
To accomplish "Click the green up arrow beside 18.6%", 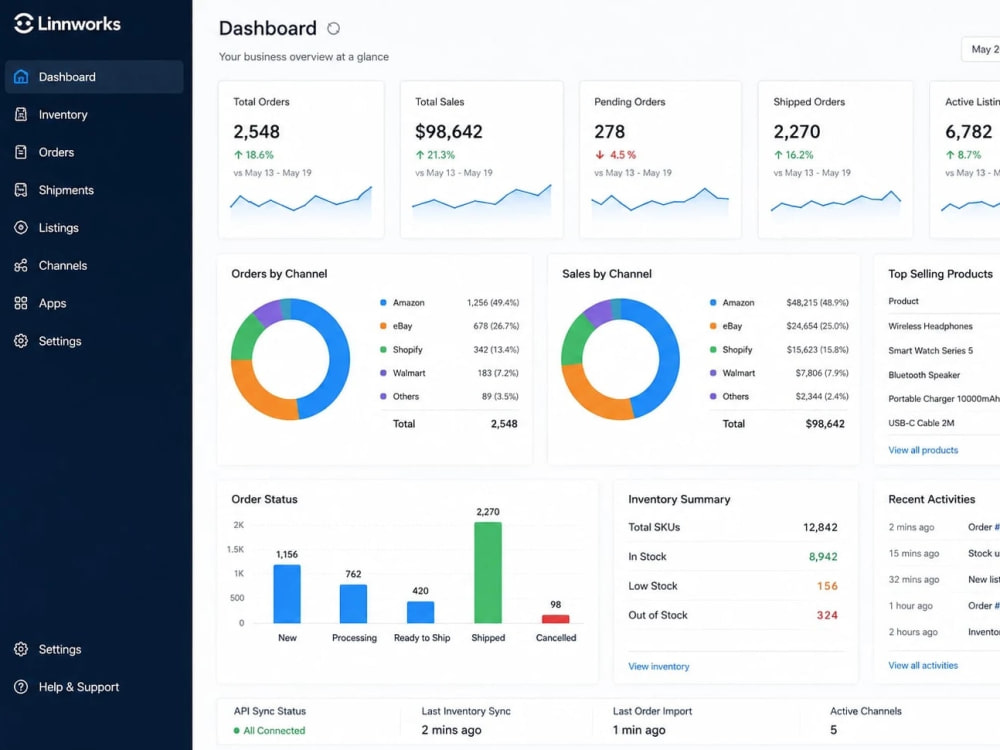I will 238,155.
